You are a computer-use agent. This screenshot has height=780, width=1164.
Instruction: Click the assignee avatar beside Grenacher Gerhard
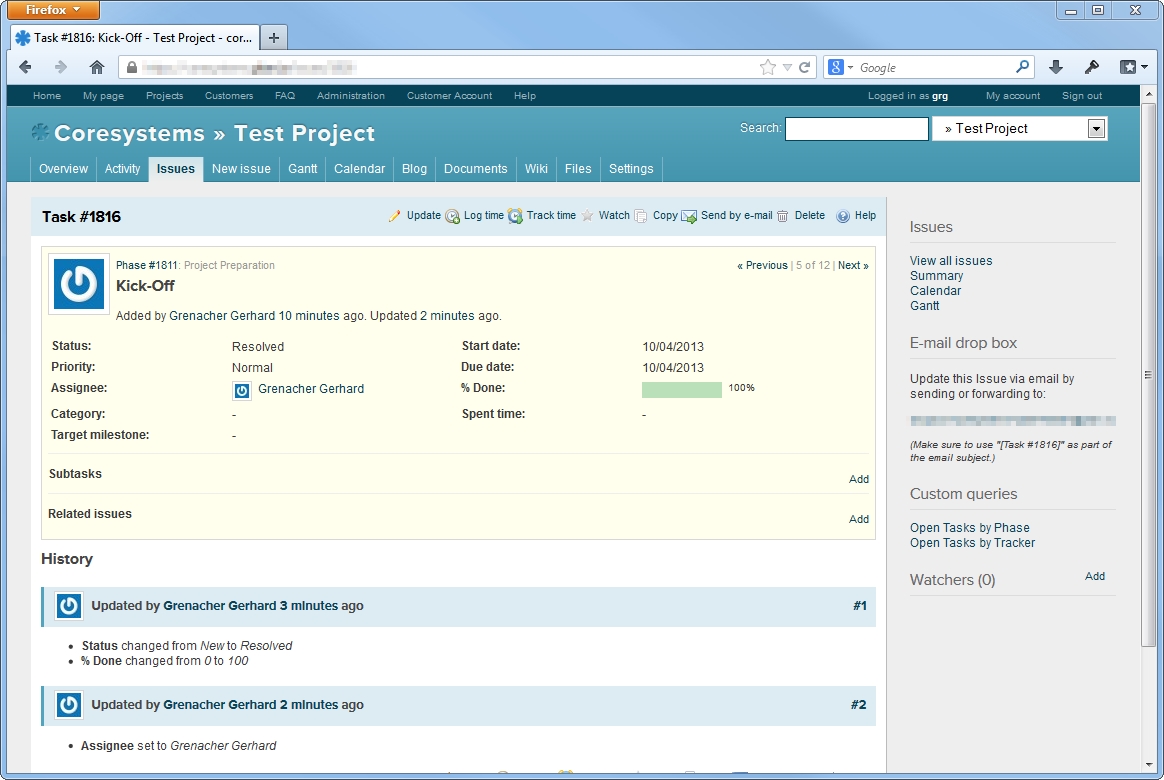242,390
